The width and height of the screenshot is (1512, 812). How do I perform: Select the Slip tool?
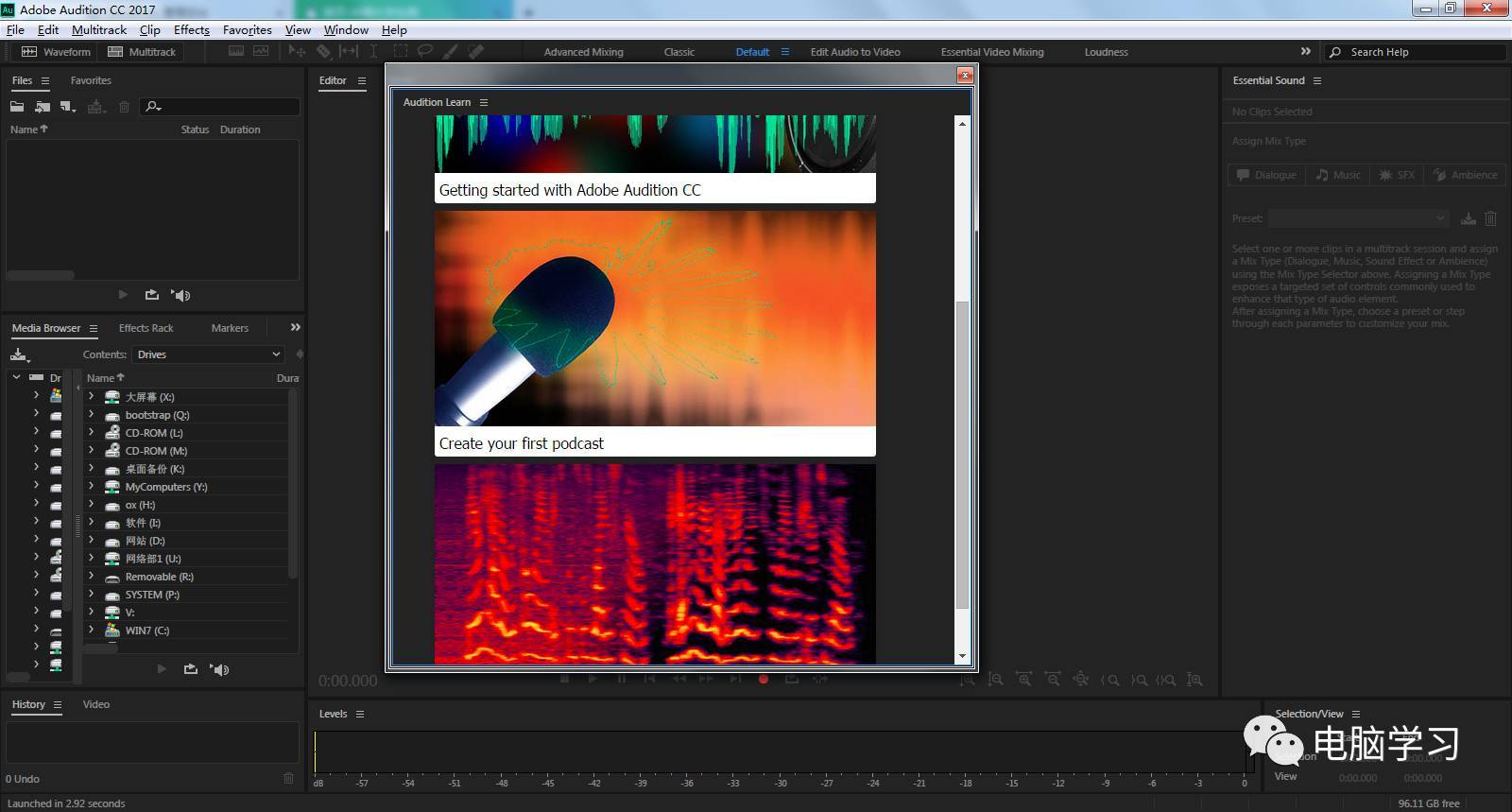point(349,51)
